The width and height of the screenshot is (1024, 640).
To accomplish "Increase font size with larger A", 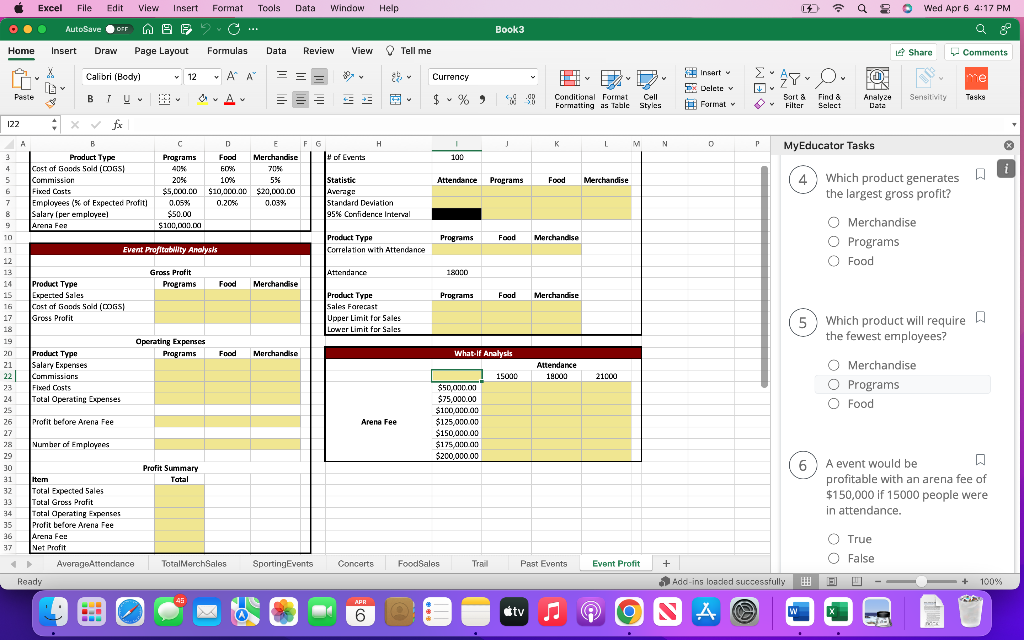I will [x=232, y=76].
